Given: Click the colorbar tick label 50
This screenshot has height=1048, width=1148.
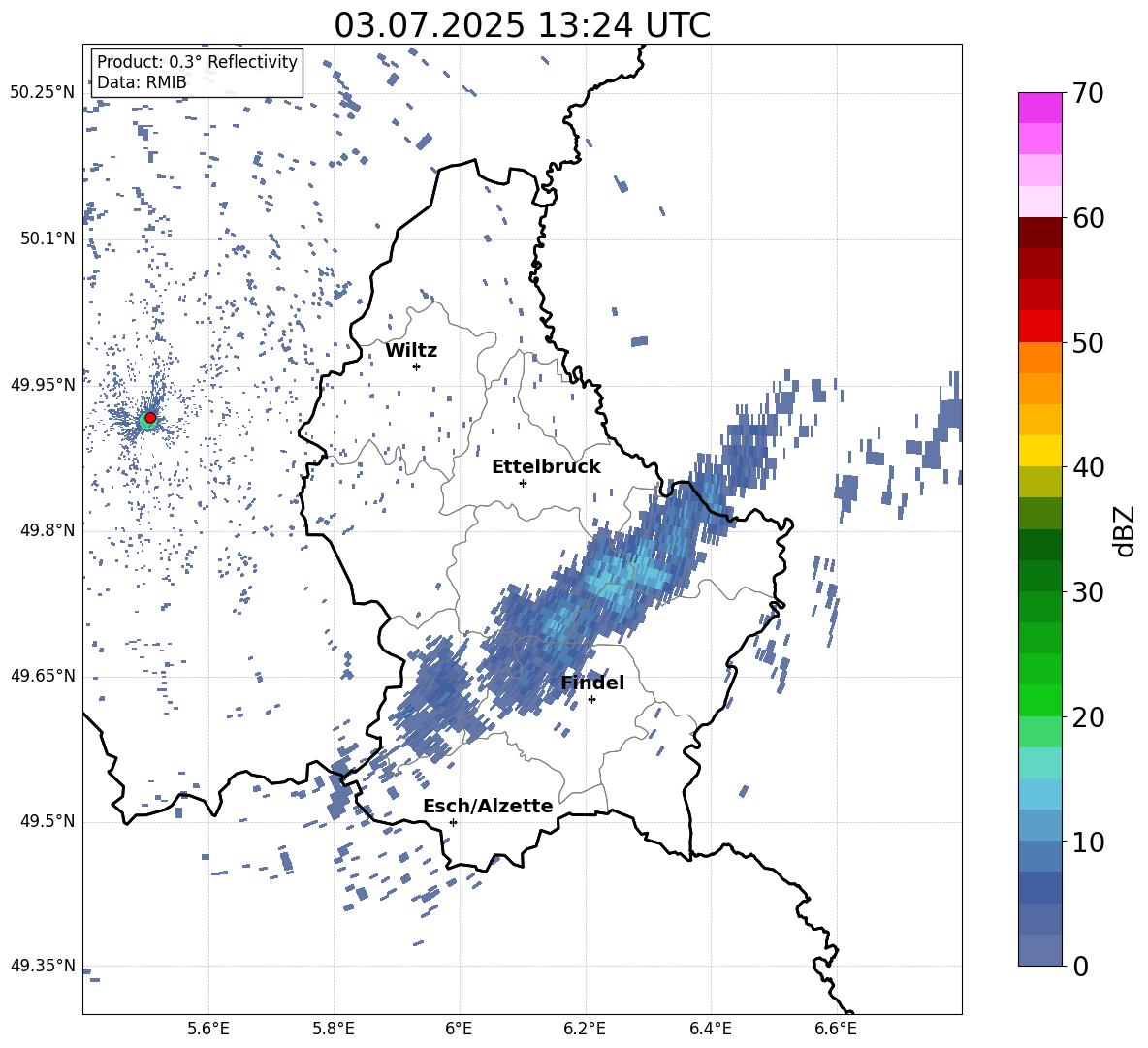Looking at the screenshot, I should click(1088, 342).
